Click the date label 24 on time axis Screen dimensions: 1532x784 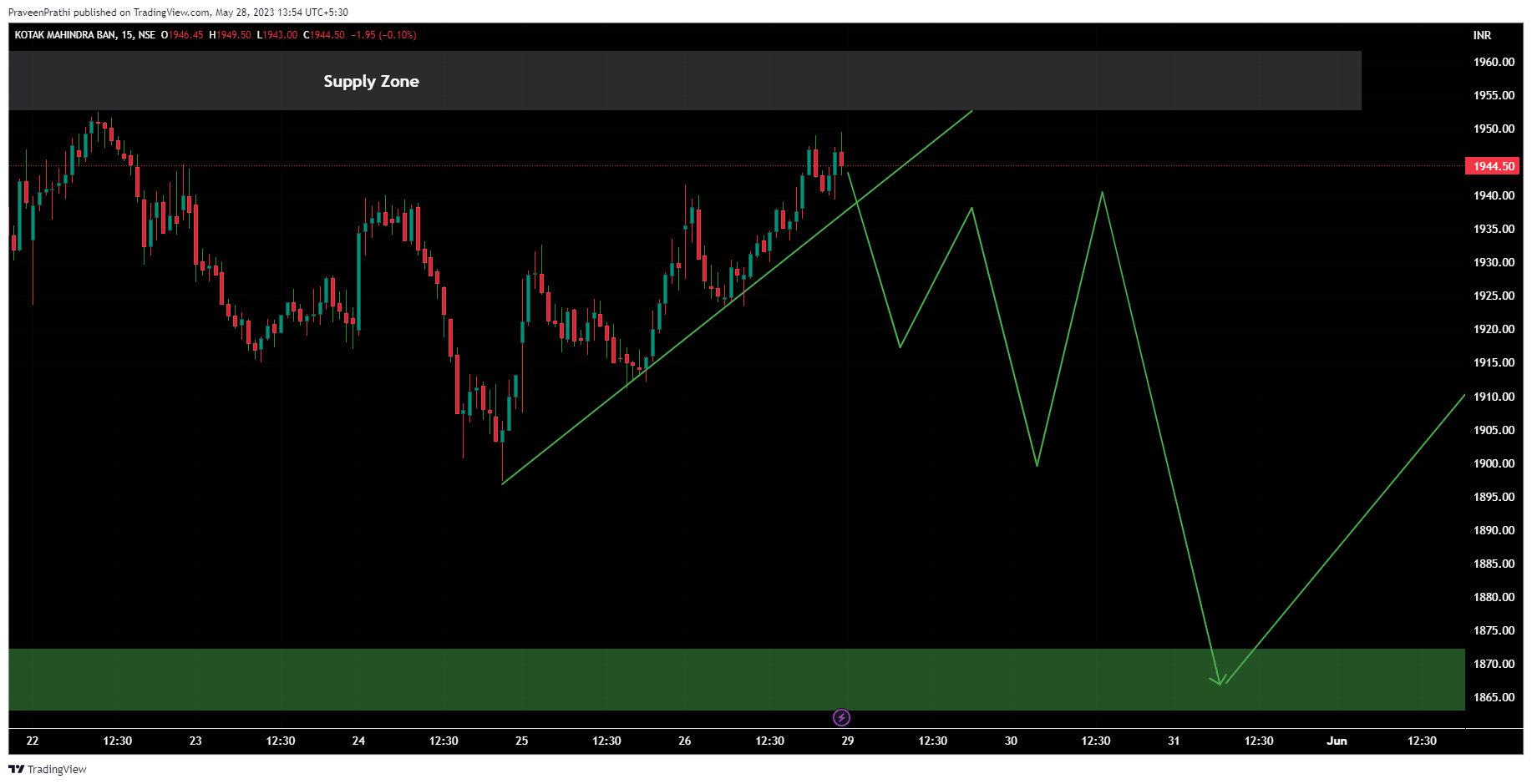pyautogui.click(x=358, y=741)
